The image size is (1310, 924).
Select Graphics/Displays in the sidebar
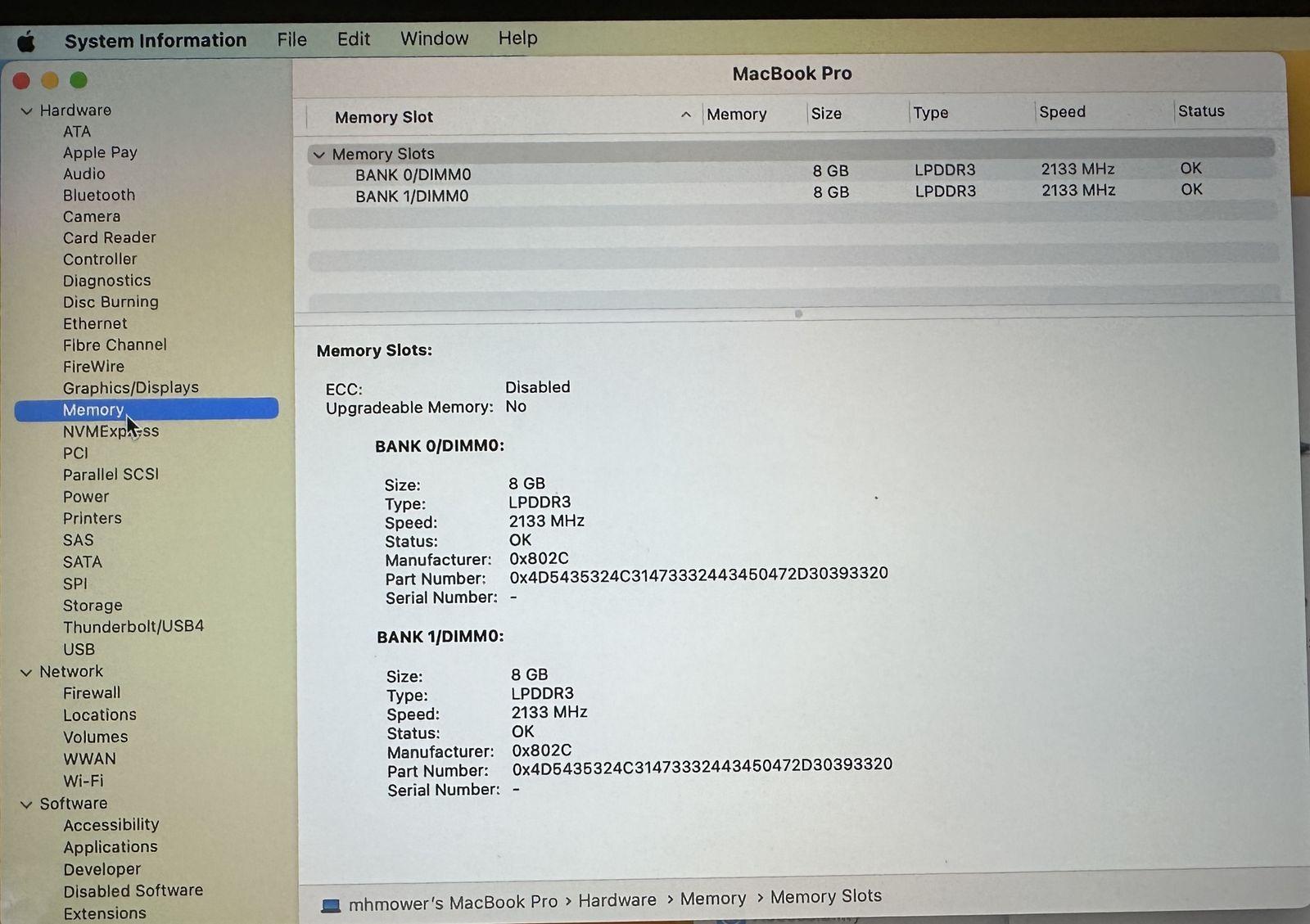point(131,388)
